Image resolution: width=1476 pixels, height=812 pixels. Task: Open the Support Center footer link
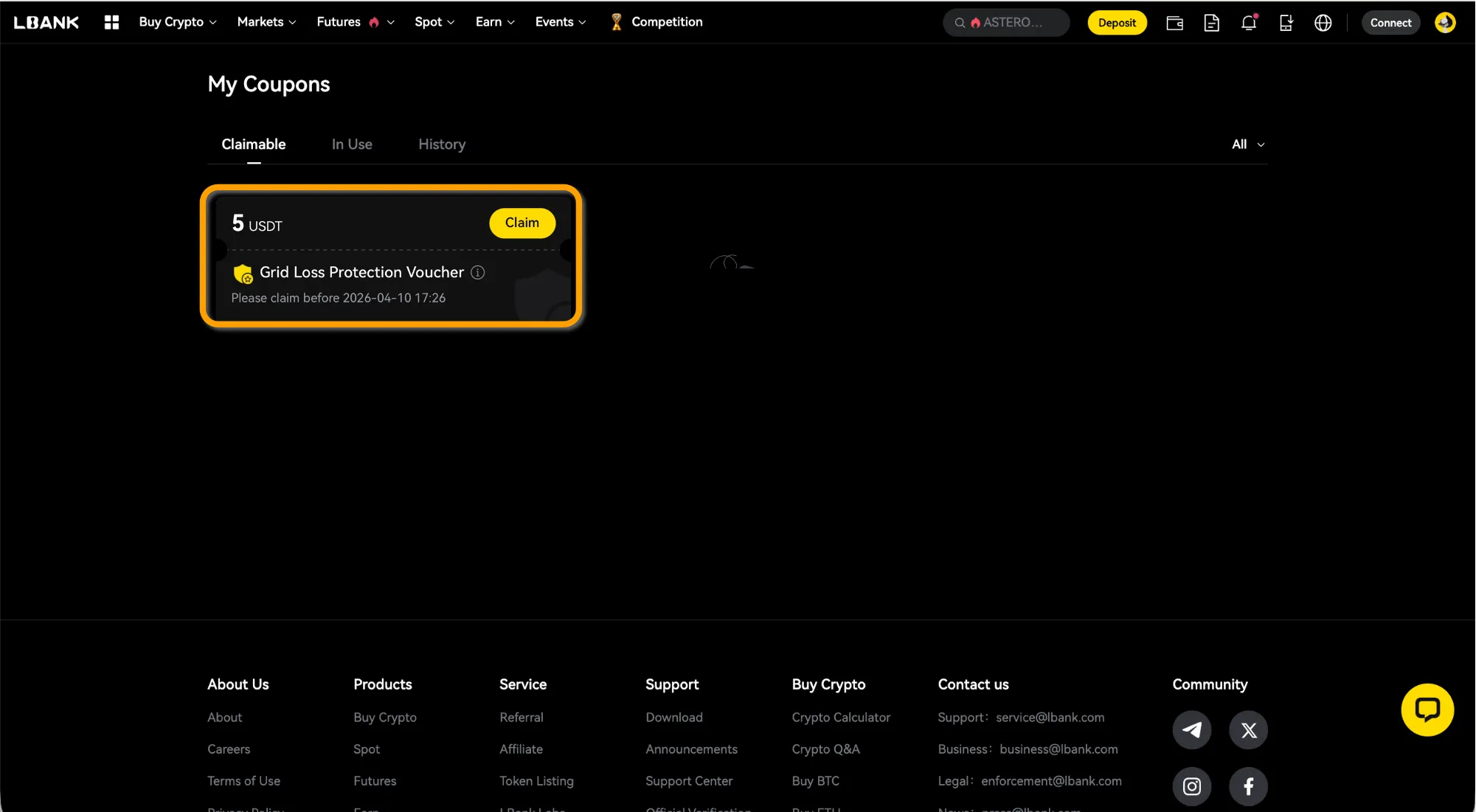[x=689, y=781]
